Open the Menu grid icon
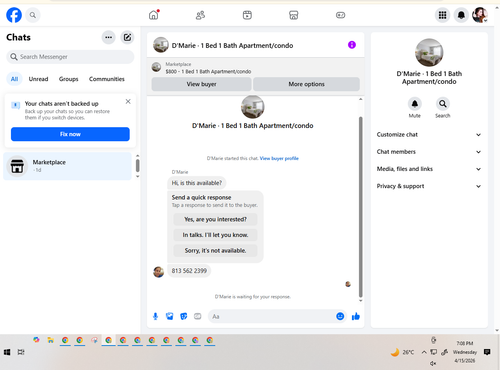This screenshot has height=370, width=500. [442, 15]
